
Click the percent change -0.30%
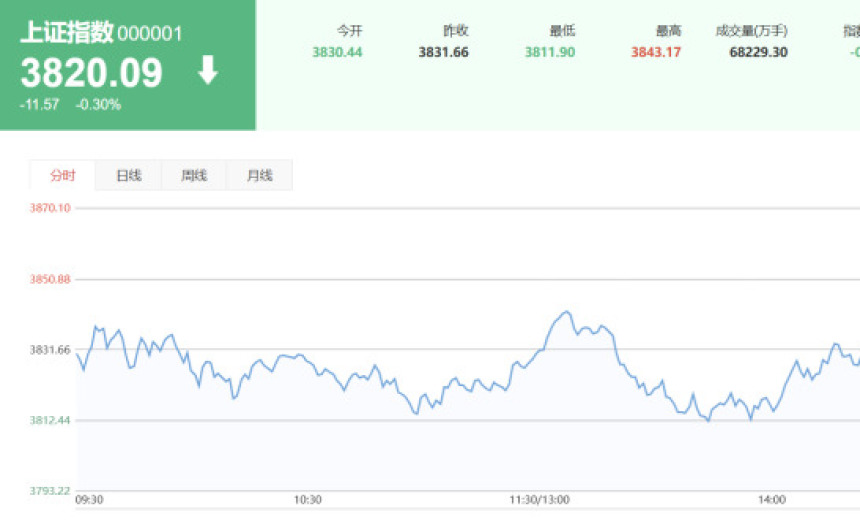point(98,105)
